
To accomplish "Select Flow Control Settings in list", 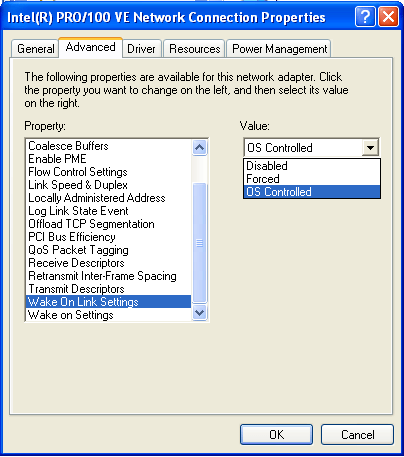I will click(x=108, y=172).
